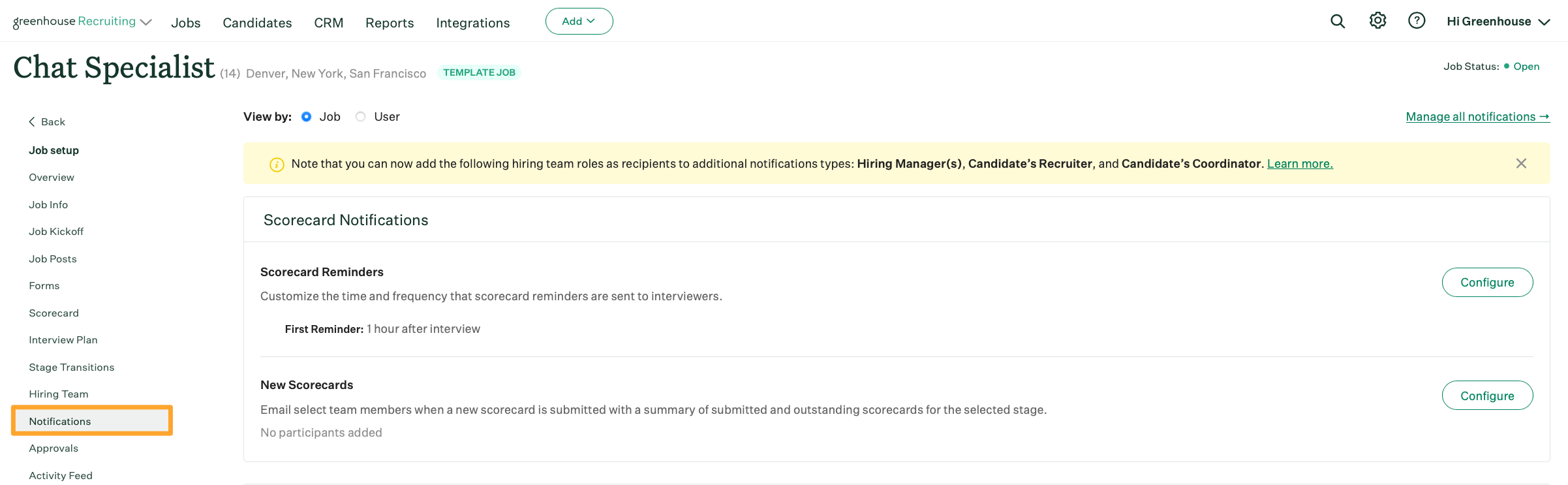
Task: Open the Candidates menu
Action: 257,23
